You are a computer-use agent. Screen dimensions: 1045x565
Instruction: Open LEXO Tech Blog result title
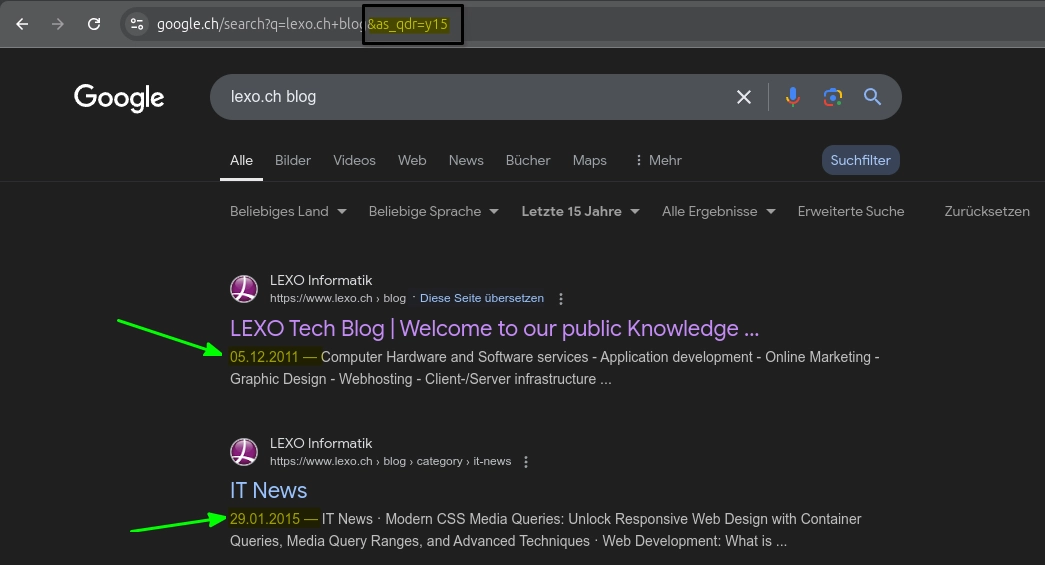click(494, 328)
